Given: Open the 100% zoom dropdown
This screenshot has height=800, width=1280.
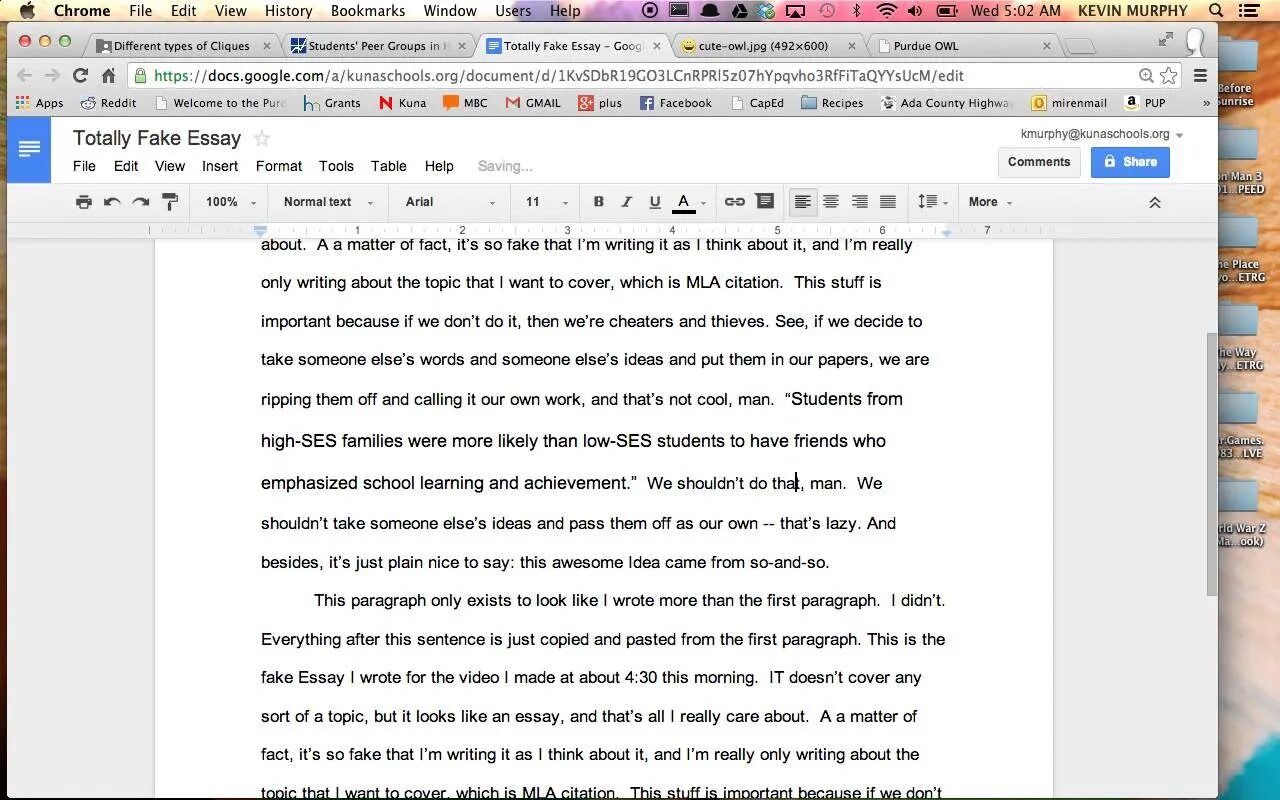Looking at the screenshot, I should 231,202.
